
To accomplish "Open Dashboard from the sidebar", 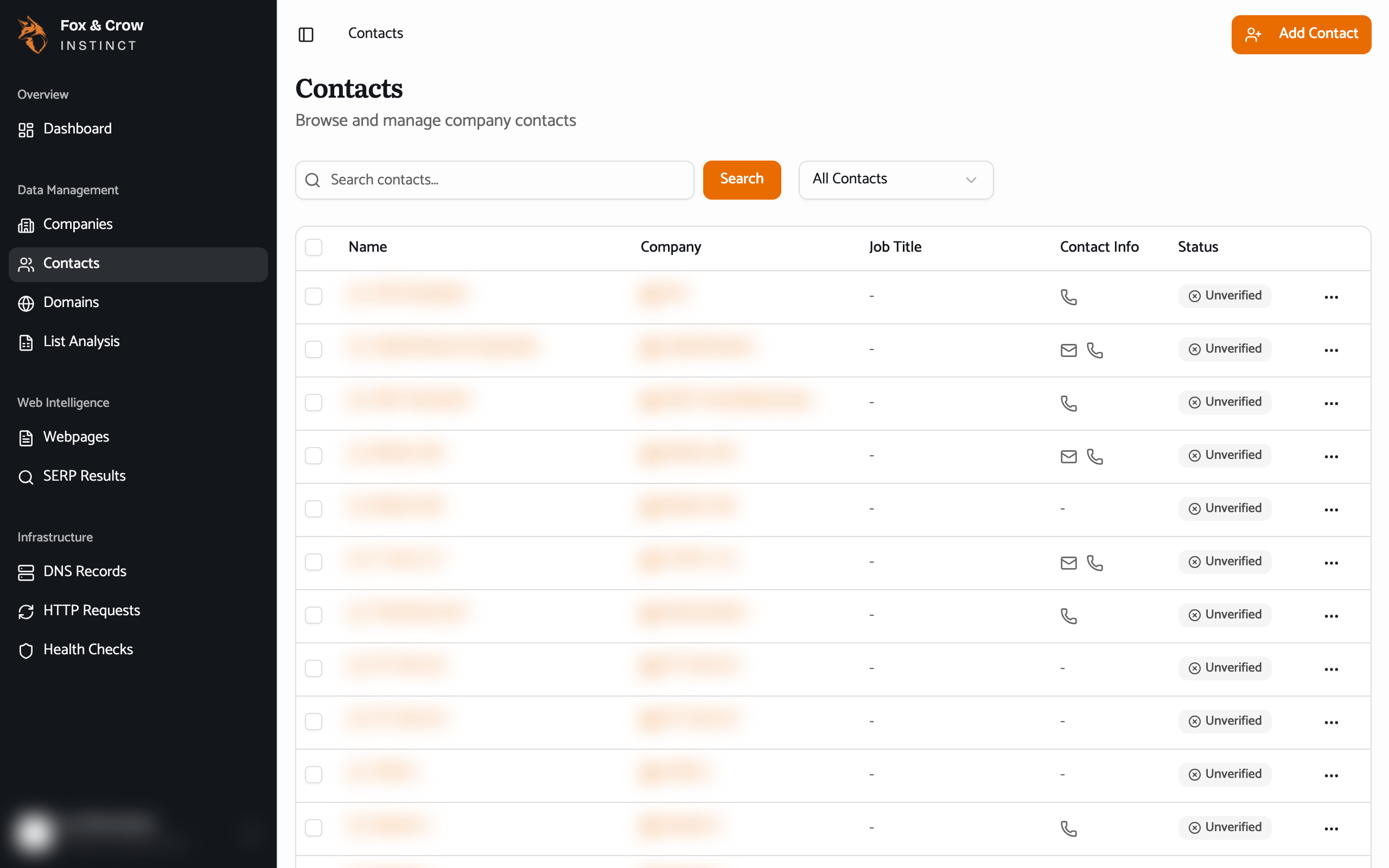I will (138, 129).
